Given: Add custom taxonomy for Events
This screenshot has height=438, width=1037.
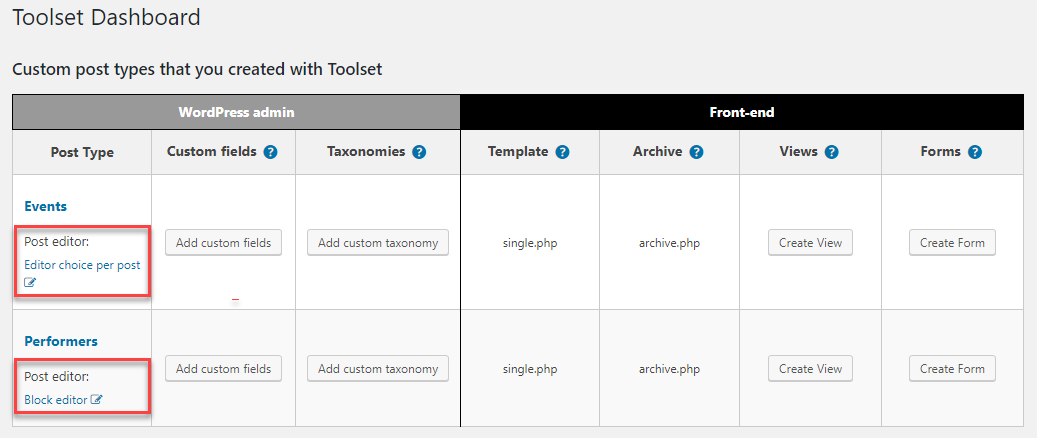Looking at the screenshot, I should coord(378,243).
